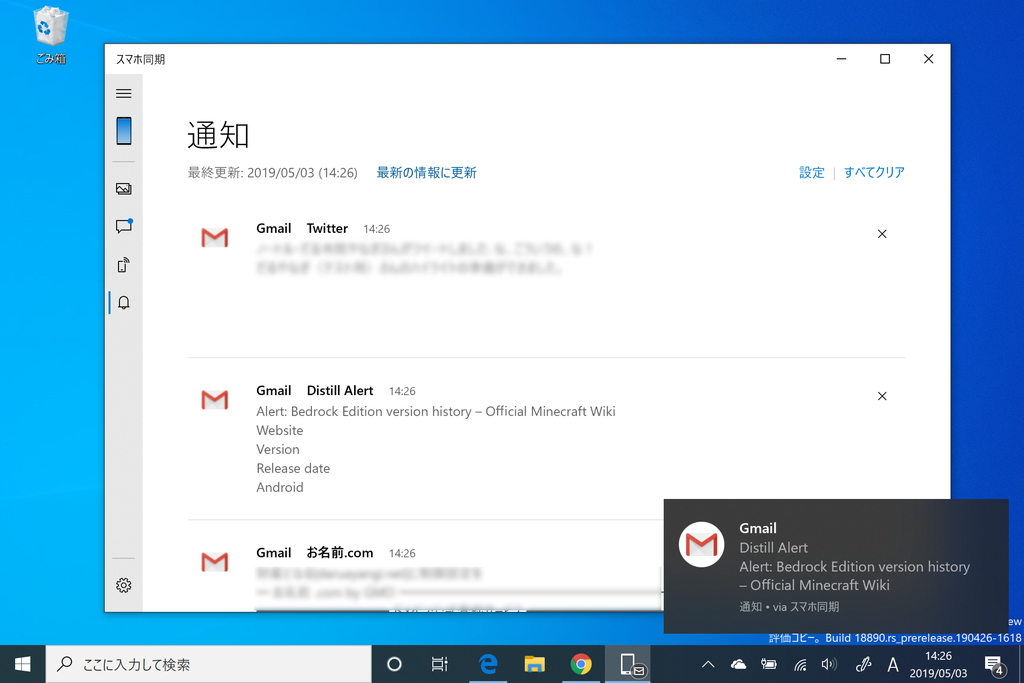1024x683 pixels.
Task: Refresh notifications via 最新の情報に更新
Action: 425,172
